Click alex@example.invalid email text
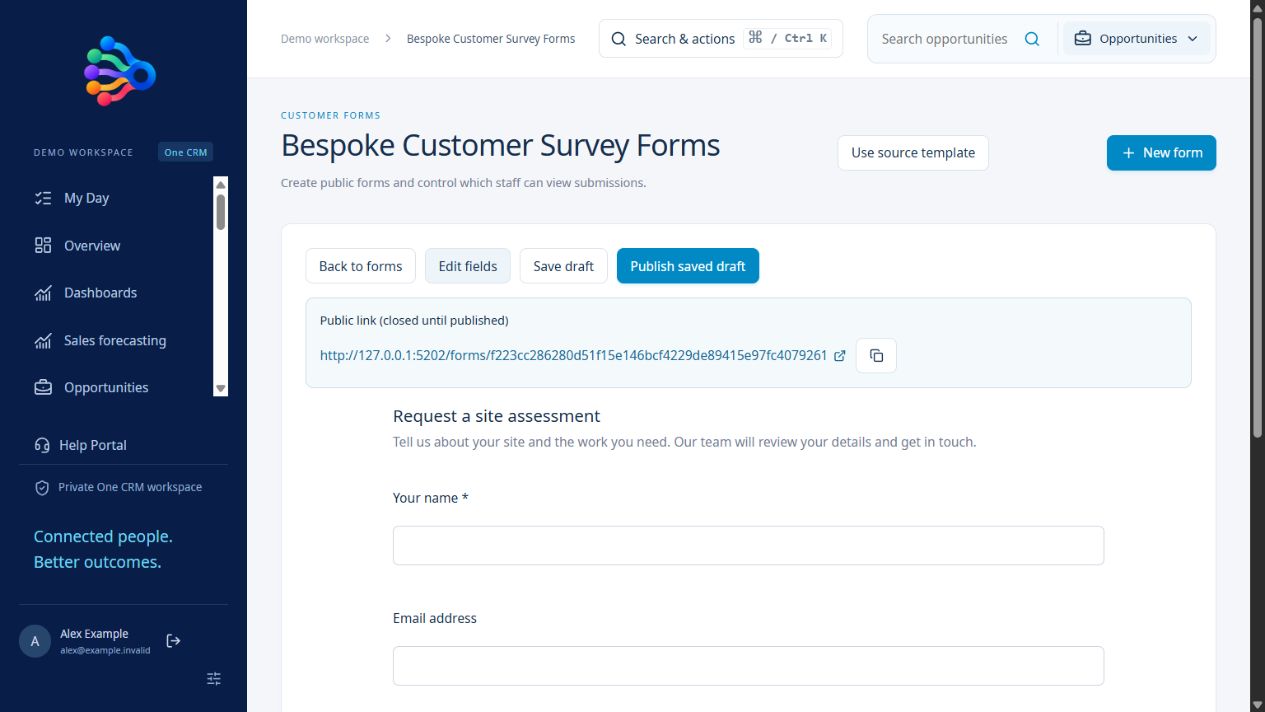Viewport: 1265px width, 712px height. click(x=105, y=650)
